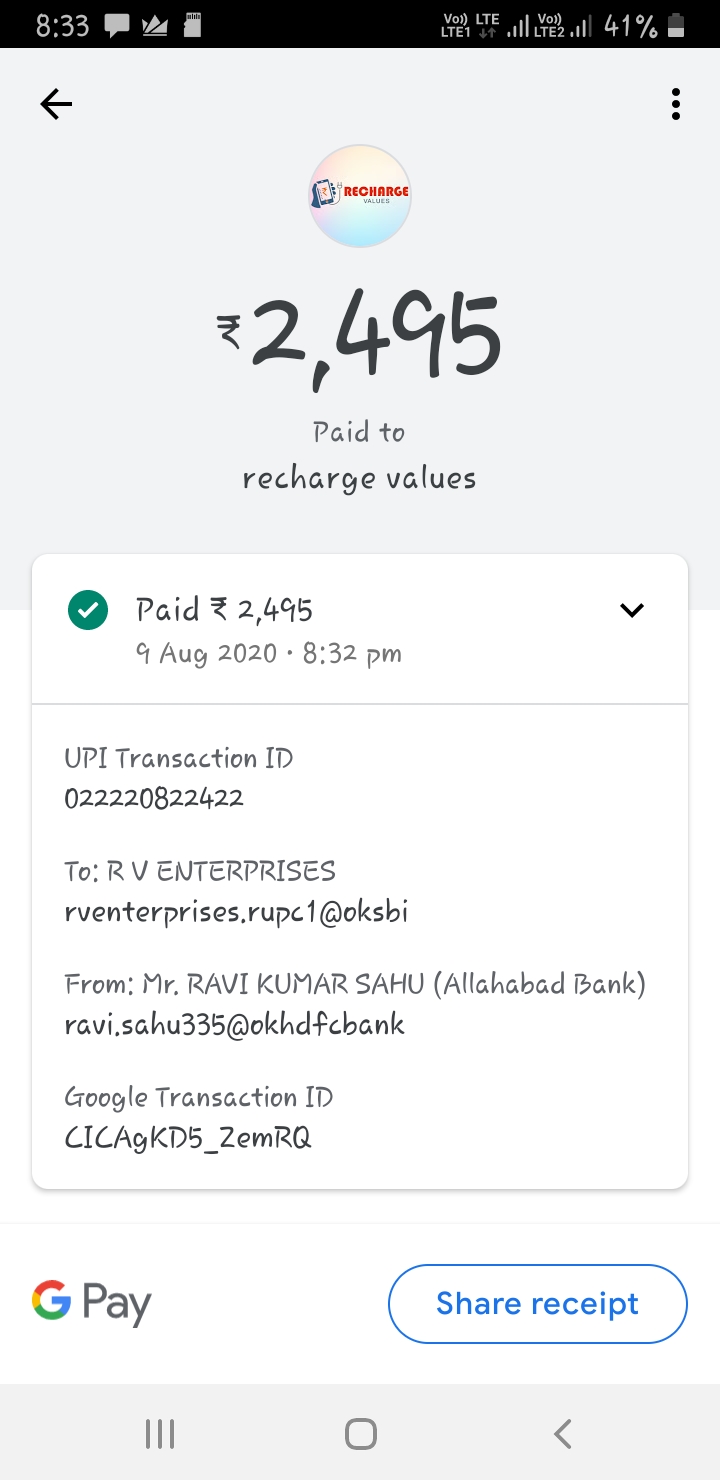
Task: Tap the Google Transaction ID value
Action: 188,1138
